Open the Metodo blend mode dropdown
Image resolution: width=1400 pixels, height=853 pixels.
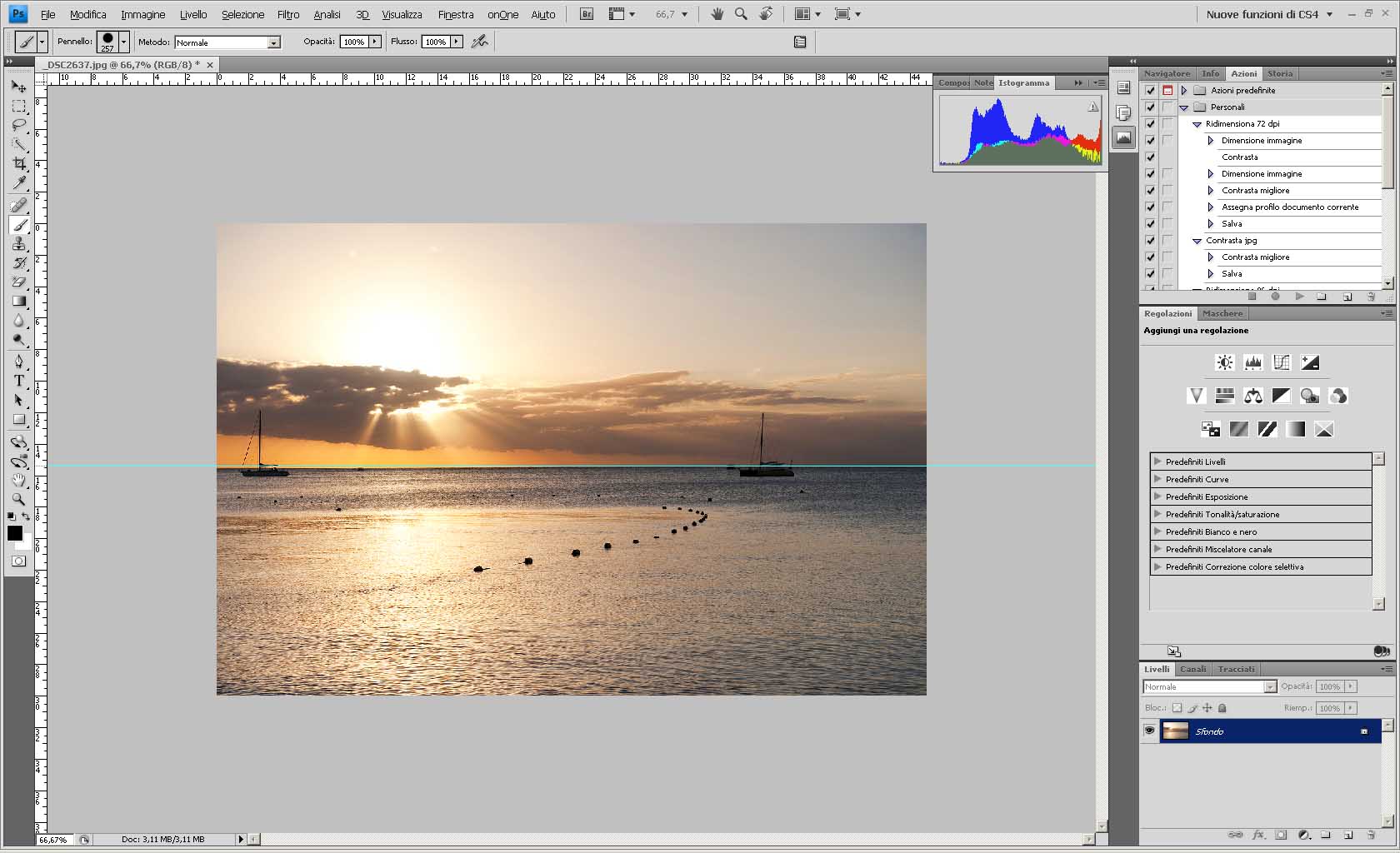227,42
